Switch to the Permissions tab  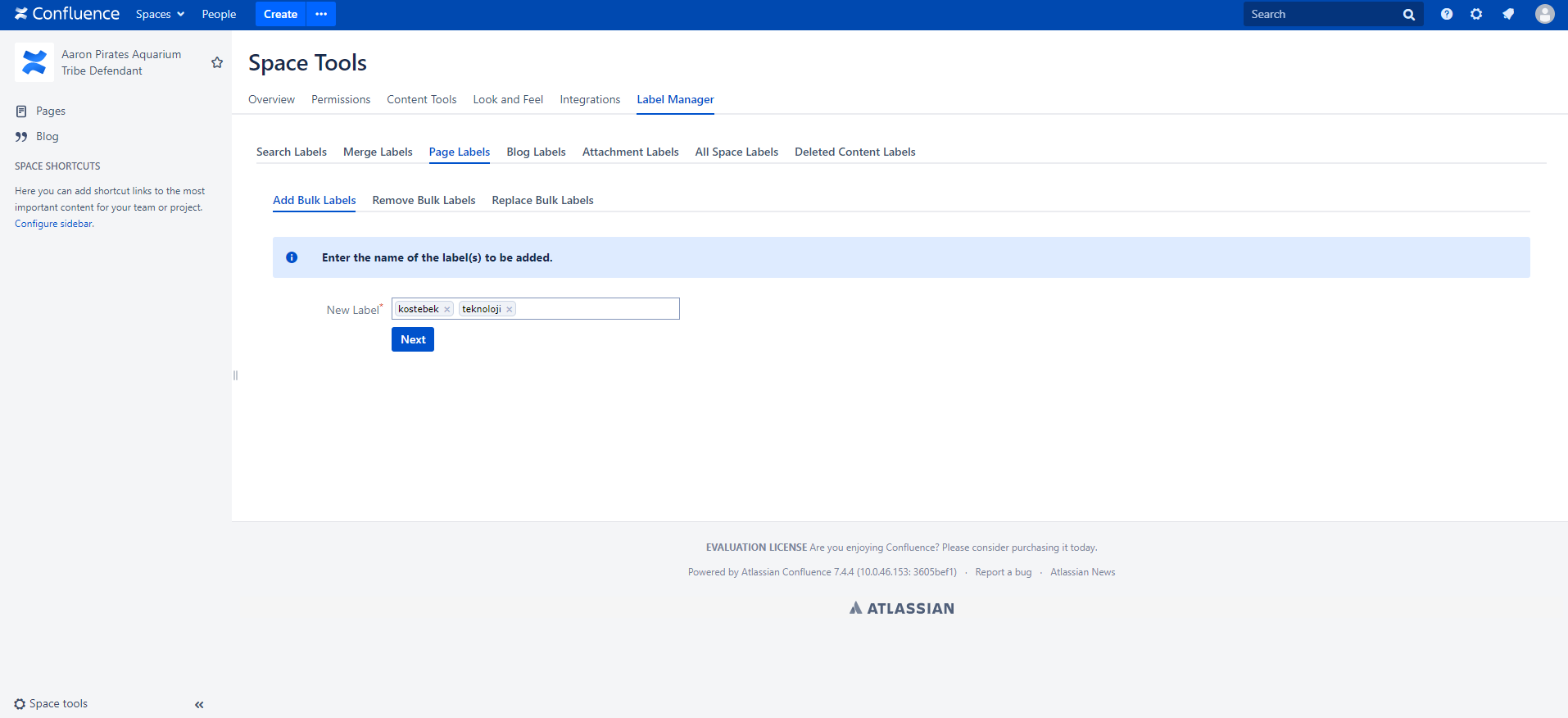pos(341,99)
